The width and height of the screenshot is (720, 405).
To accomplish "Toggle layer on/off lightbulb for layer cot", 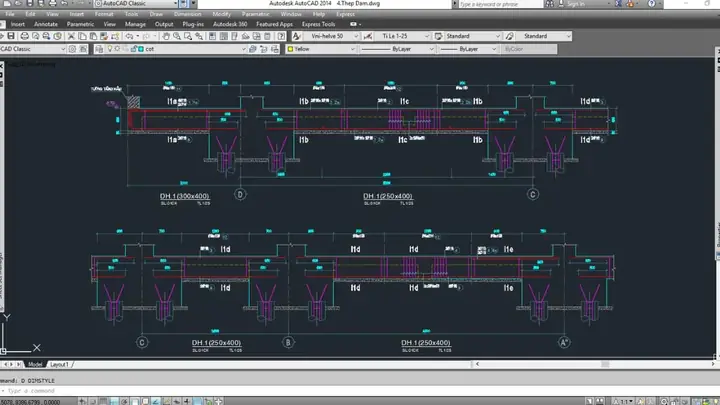I will (x=110, y=49).
